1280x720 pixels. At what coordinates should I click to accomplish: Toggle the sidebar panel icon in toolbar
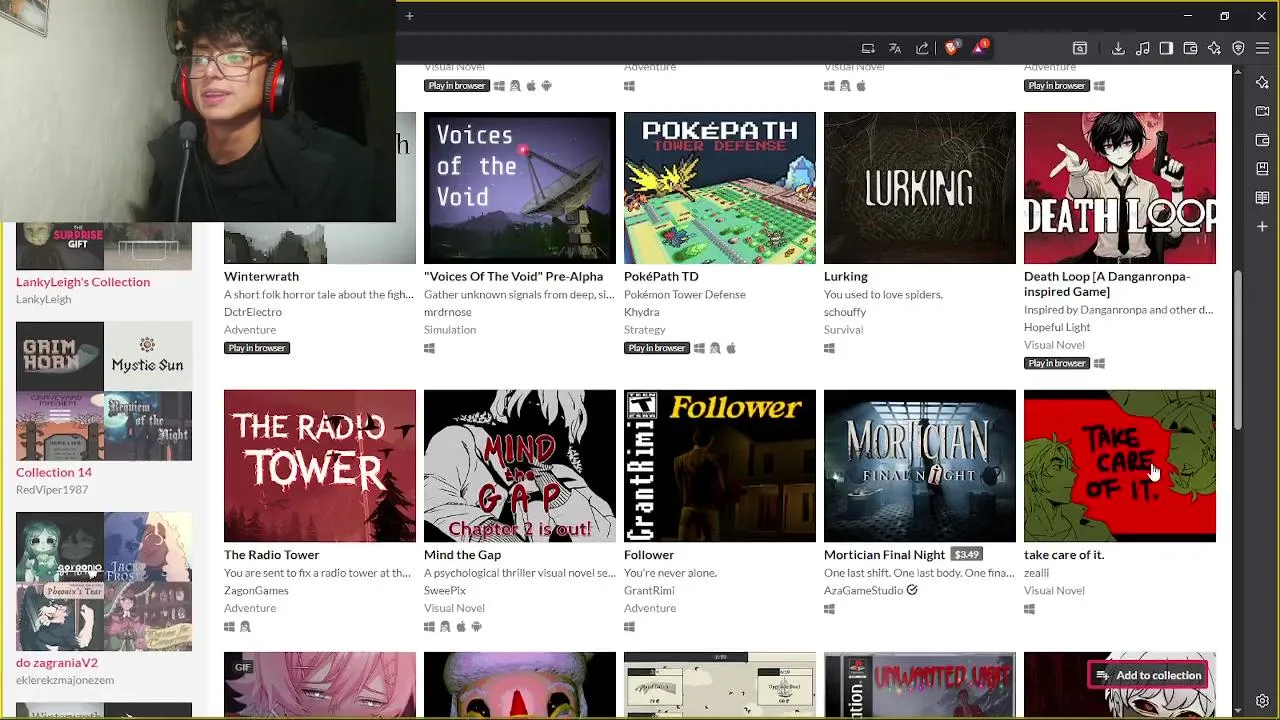coord(1166,48)
